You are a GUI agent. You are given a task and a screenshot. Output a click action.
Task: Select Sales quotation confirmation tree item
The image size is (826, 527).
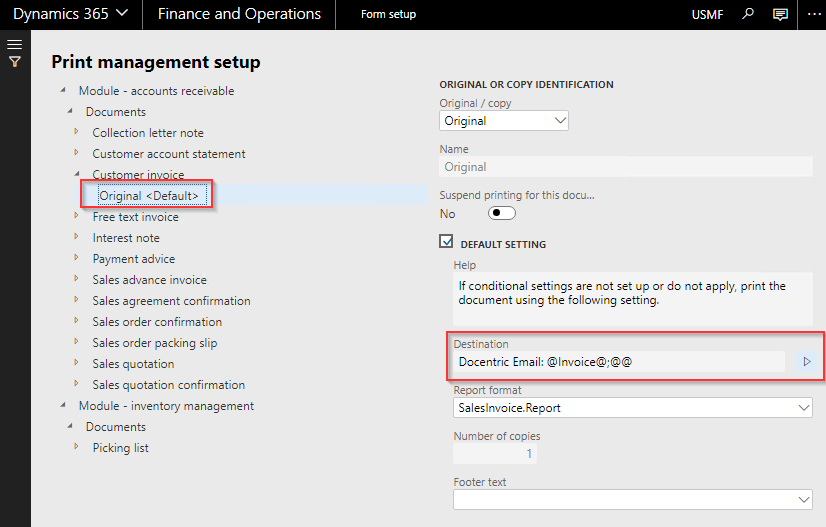169,385
